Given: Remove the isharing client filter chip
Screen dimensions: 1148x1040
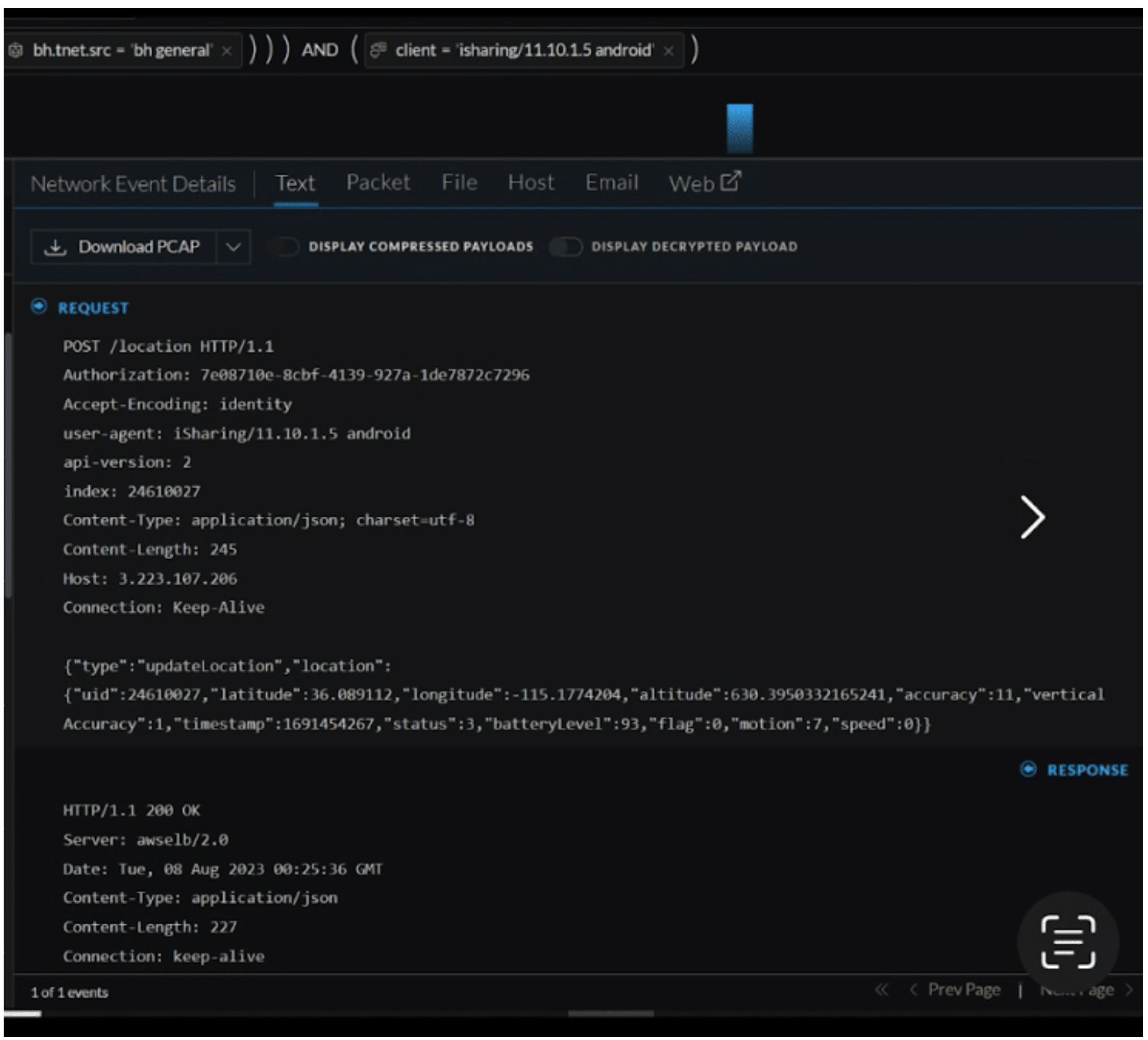Looking at the screenshot, I should tap(669, 51).
